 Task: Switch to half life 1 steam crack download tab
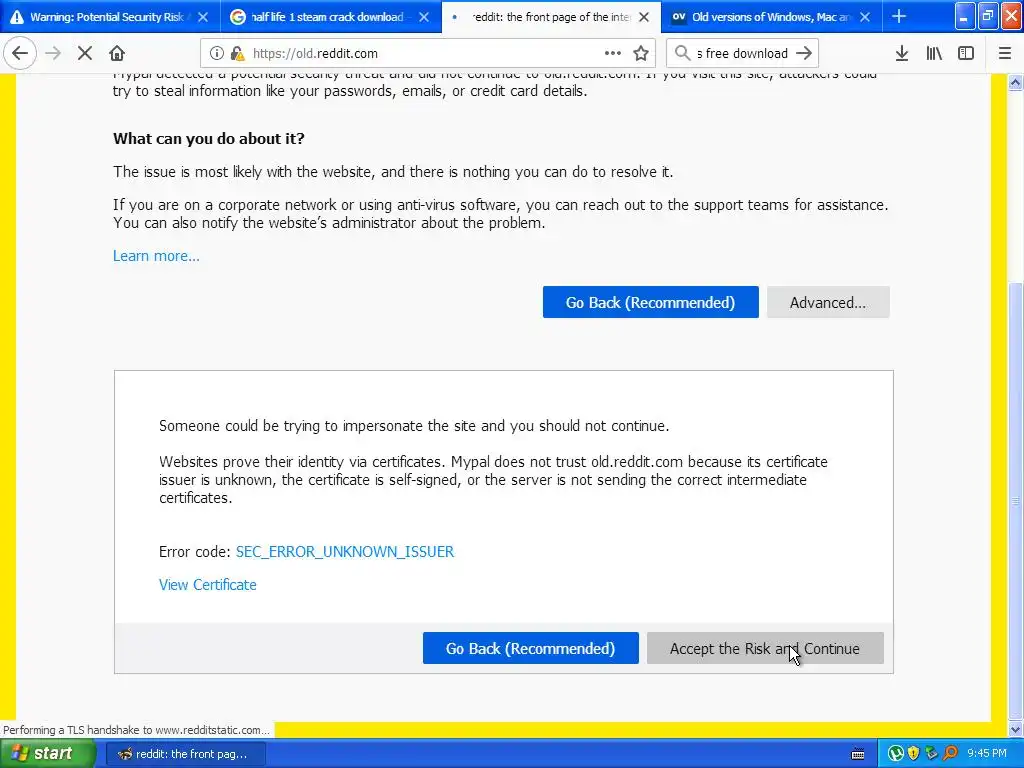330,17
